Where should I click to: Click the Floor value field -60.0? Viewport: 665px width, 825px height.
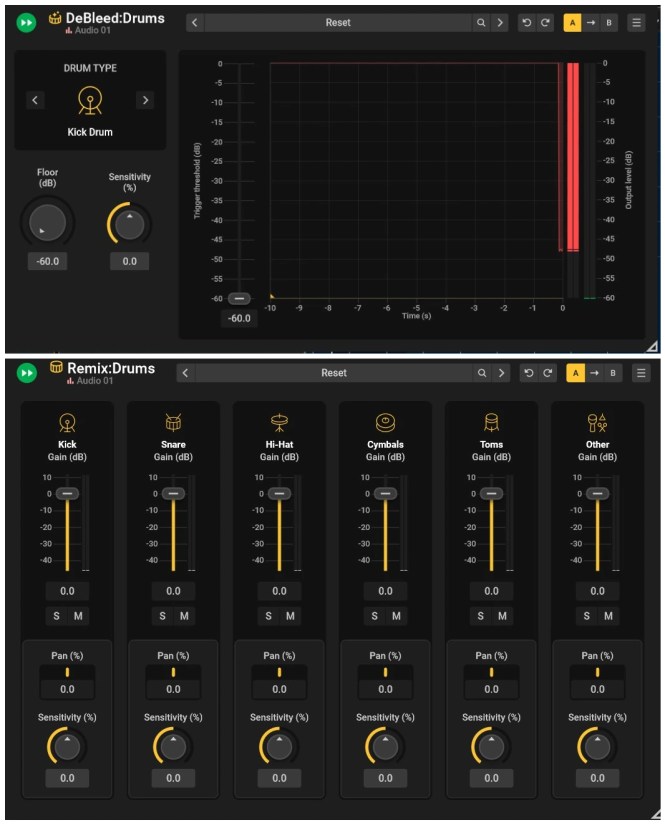[47, 261]
